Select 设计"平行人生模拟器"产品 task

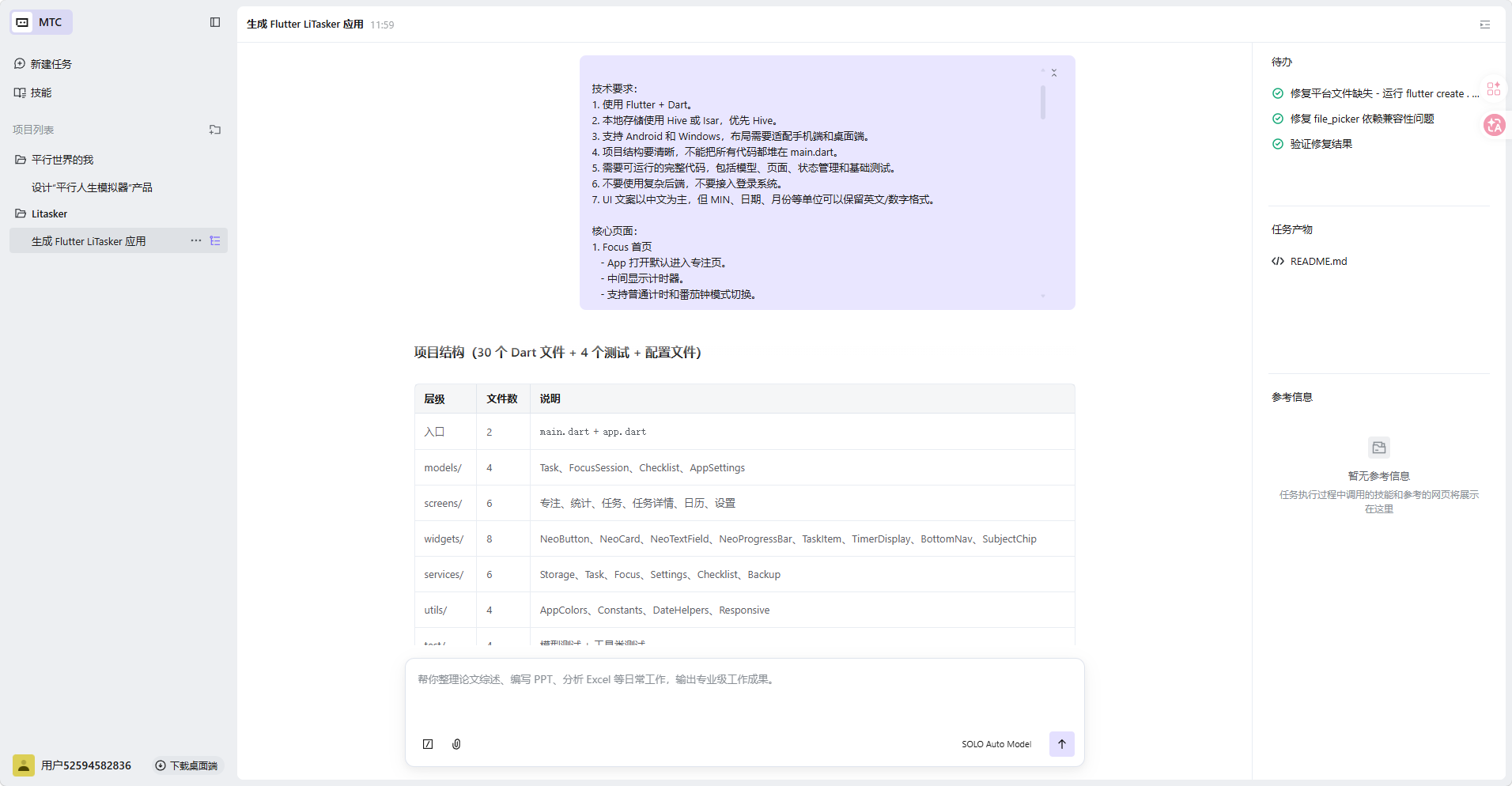[92, 187]
